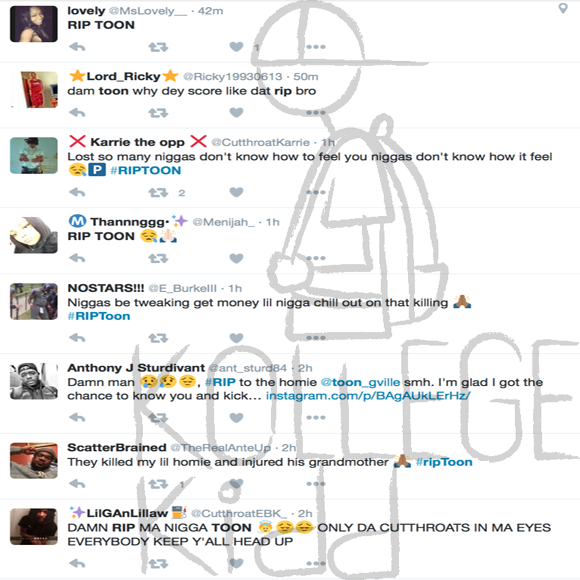Screen dimensions: 580x580
Task: Reply to Anthony J Sturdivant's tweet
Action: [77, 418]
